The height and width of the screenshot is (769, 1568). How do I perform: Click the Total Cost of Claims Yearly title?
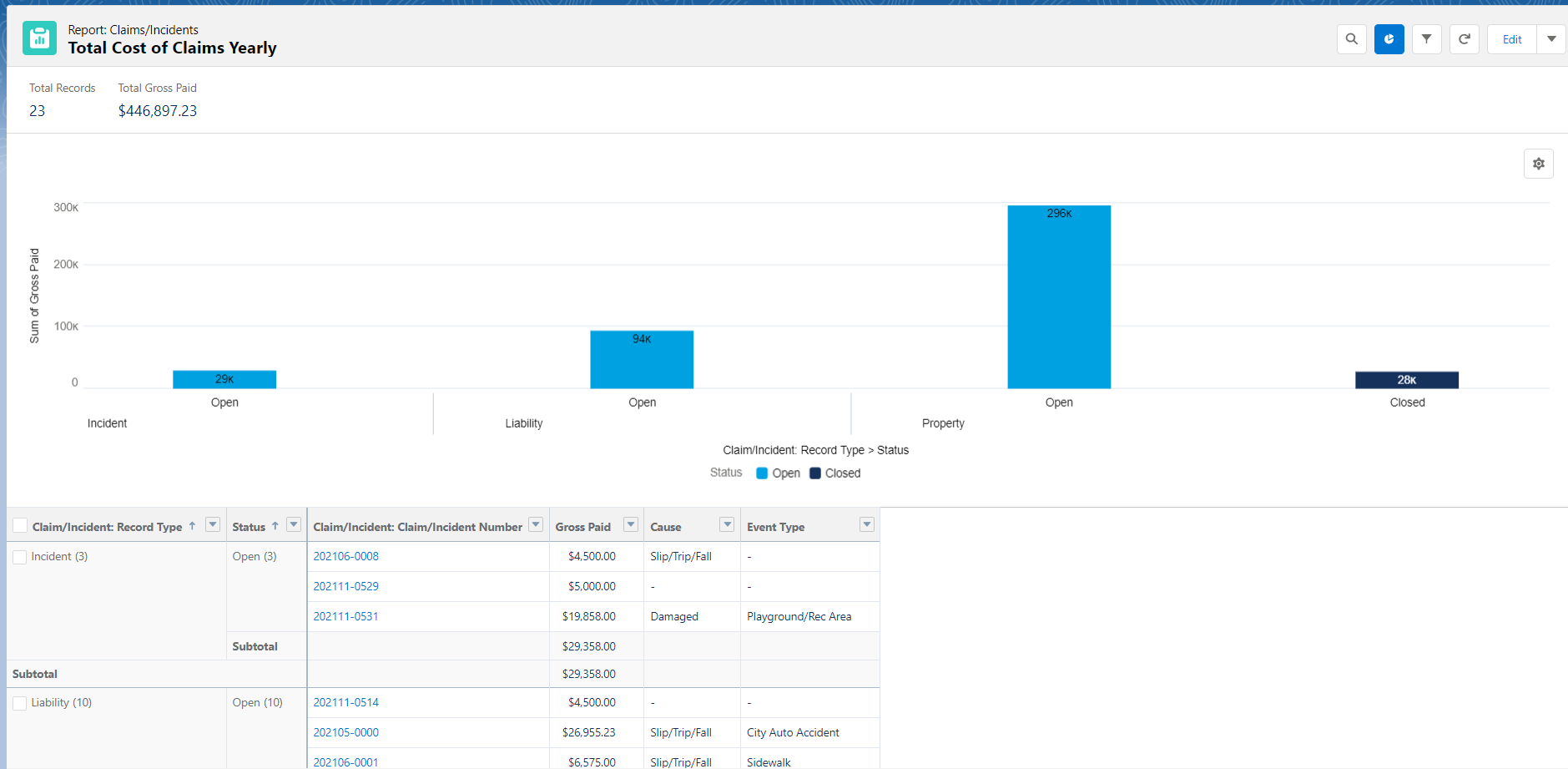pyautogui.click(x=172, y=48)
